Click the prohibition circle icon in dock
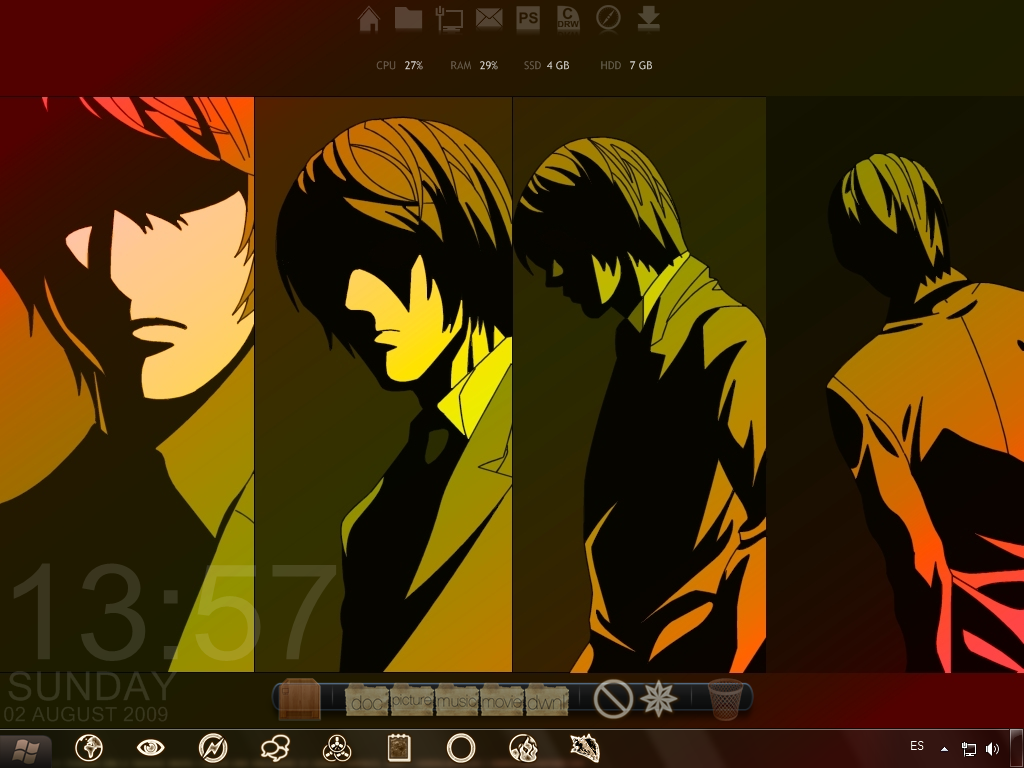This screenshot has width=1024, height=768. point(613,699)
